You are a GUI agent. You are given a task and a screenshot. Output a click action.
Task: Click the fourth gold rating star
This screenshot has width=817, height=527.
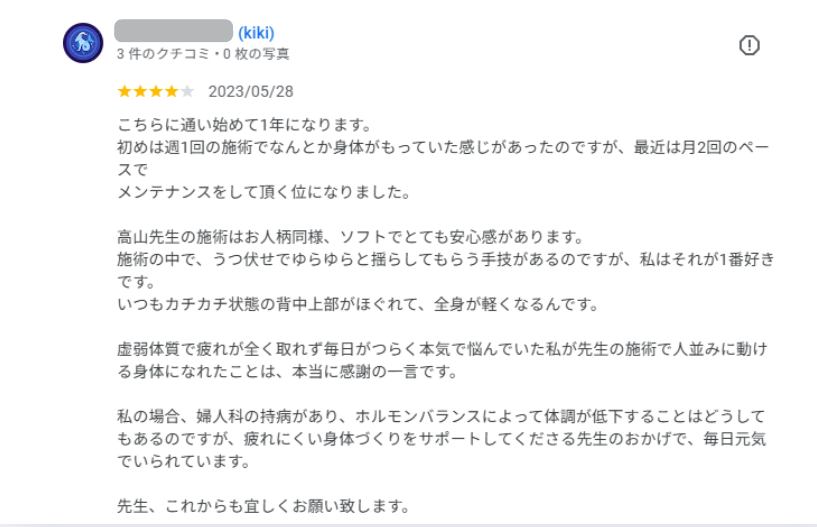tap(171, 92)
